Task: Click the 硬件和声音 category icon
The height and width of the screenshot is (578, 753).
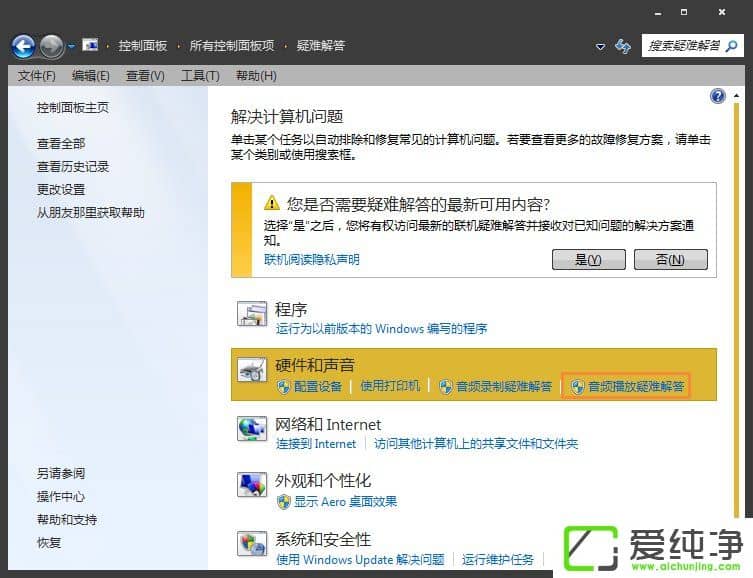Action: 251,371
